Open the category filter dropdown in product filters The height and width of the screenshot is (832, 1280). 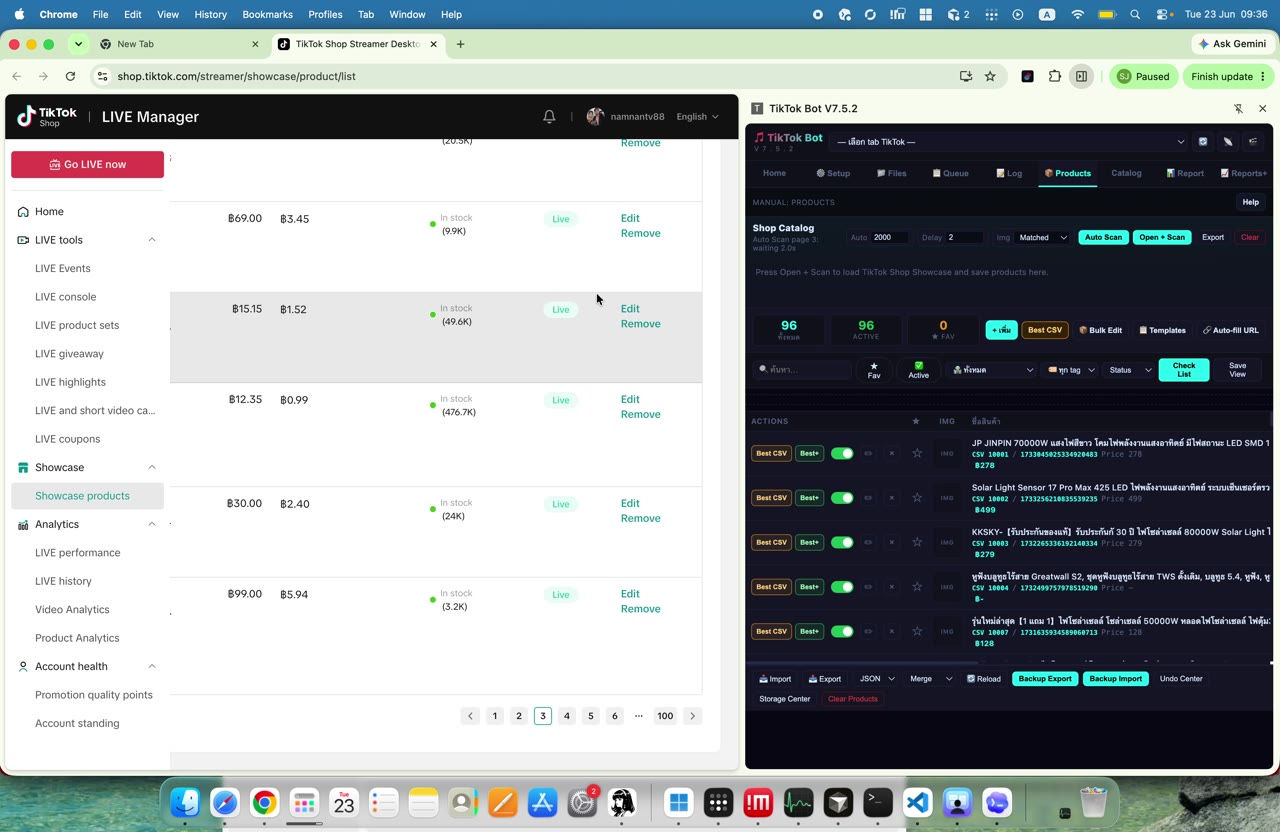click(992, 370)
